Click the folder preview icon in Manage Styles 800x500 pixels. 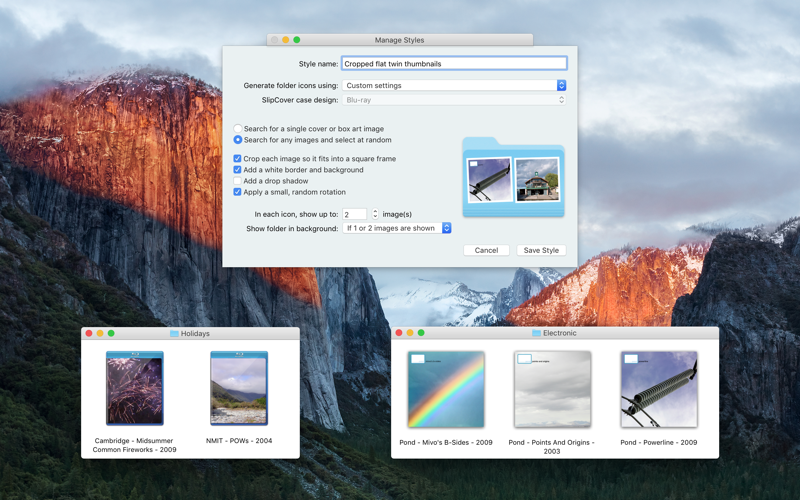513,177
